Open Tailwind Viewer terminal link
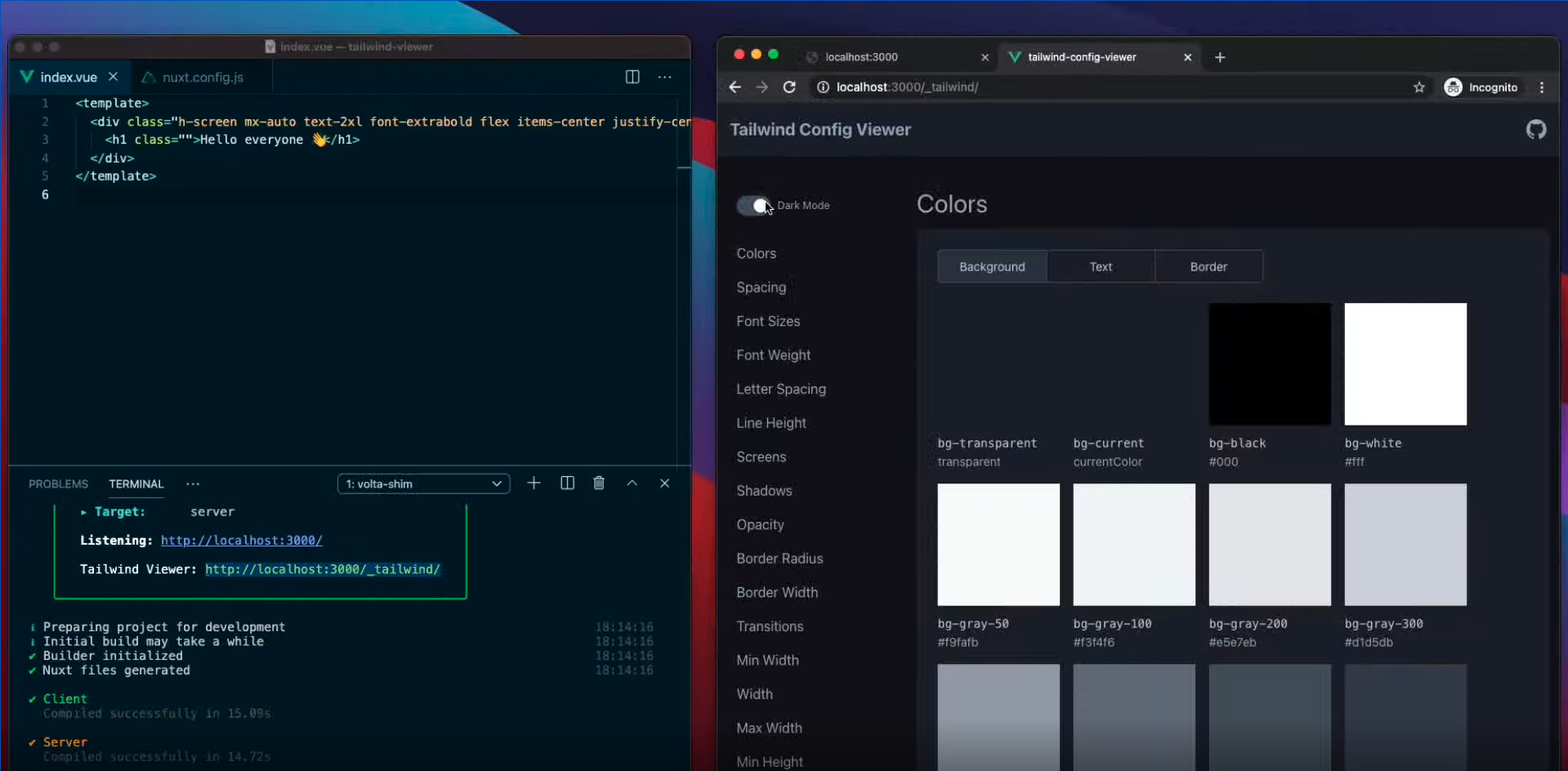1568x771 pixels. click(x=323, y=568)
